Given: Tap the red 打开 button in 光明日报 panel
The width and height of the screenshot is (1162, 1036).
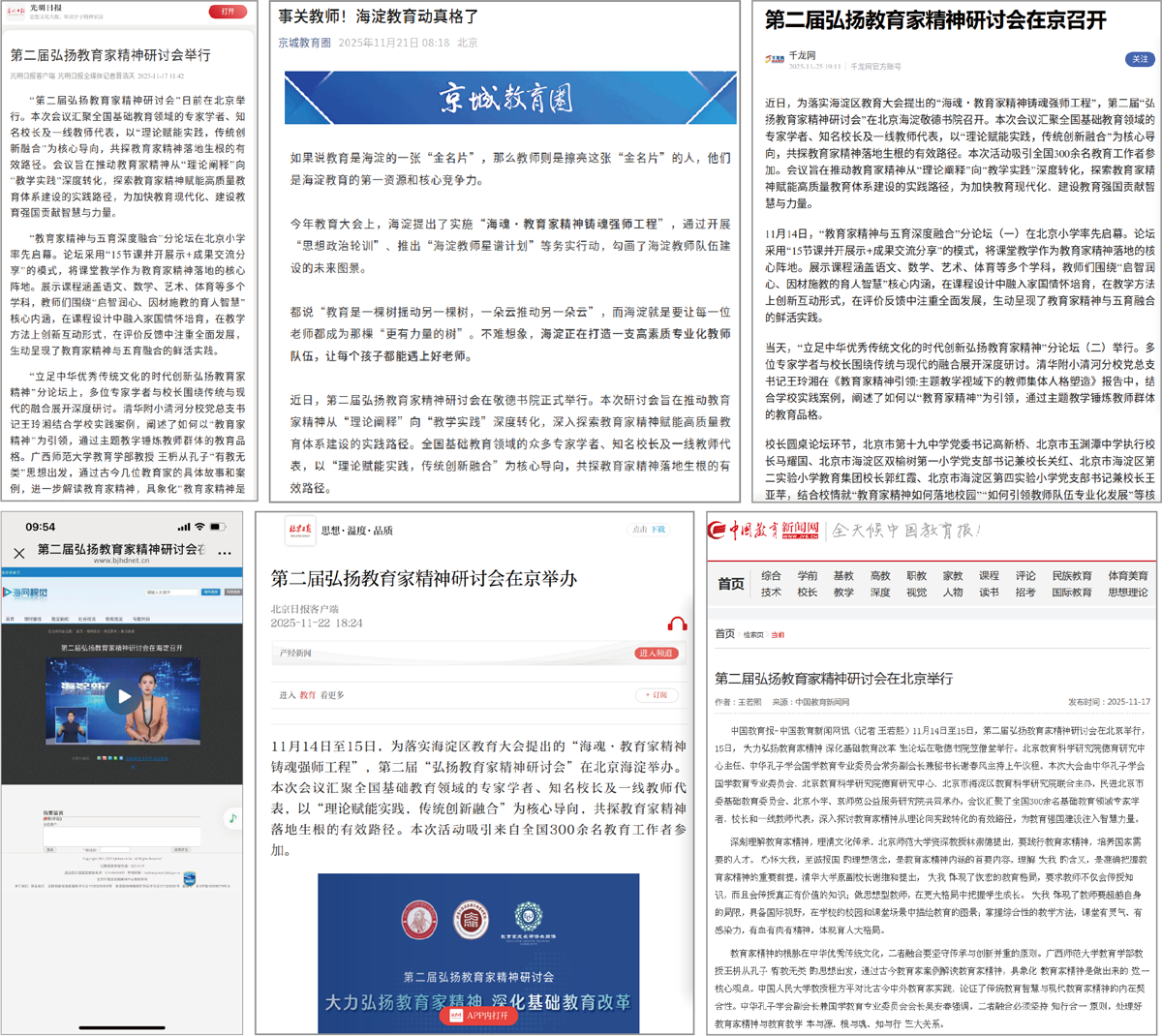Looking at the screenshot, I should [x=228, y=12].
